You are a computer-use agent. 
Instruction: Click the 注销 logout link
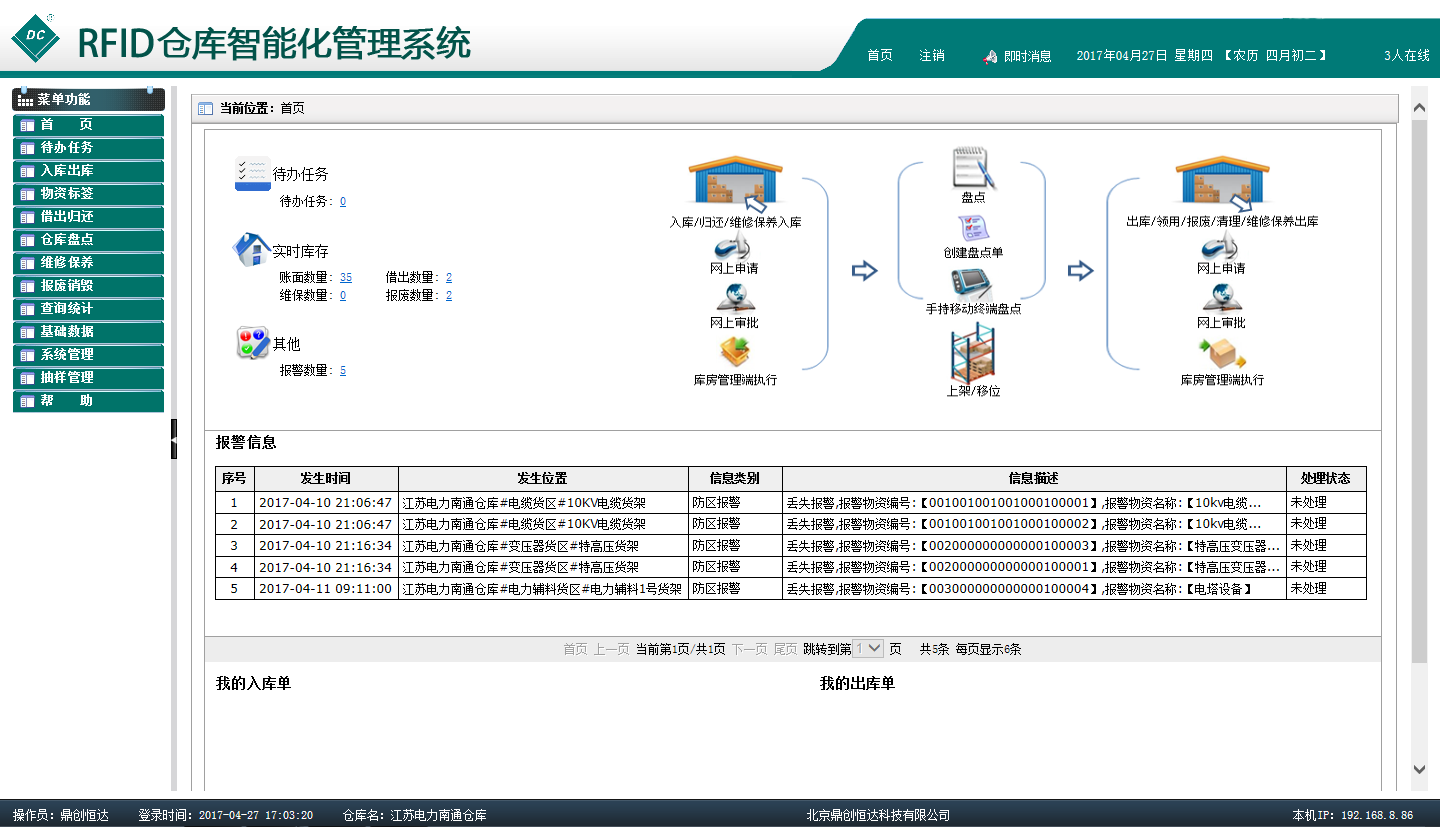click(932, 56)
